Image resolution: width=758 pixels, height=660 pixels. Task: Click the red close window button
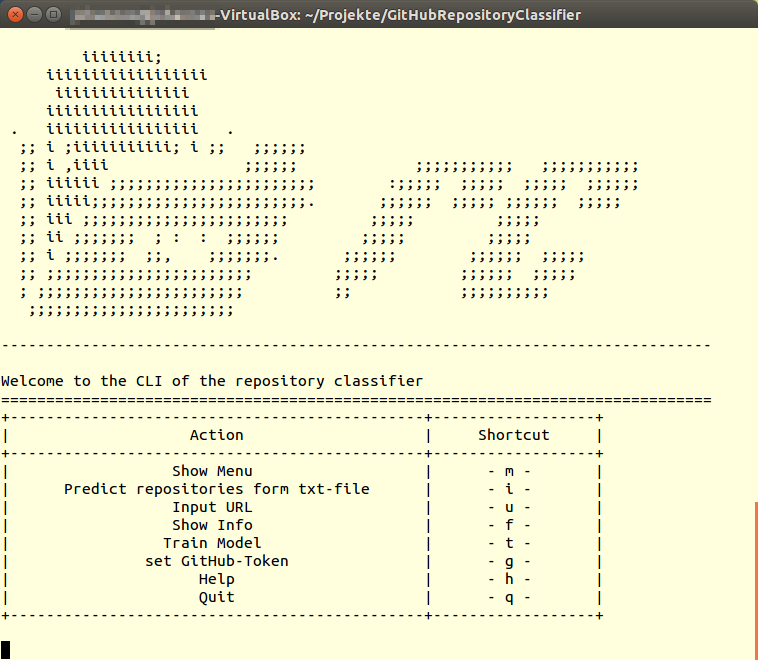tap(15, 15)
